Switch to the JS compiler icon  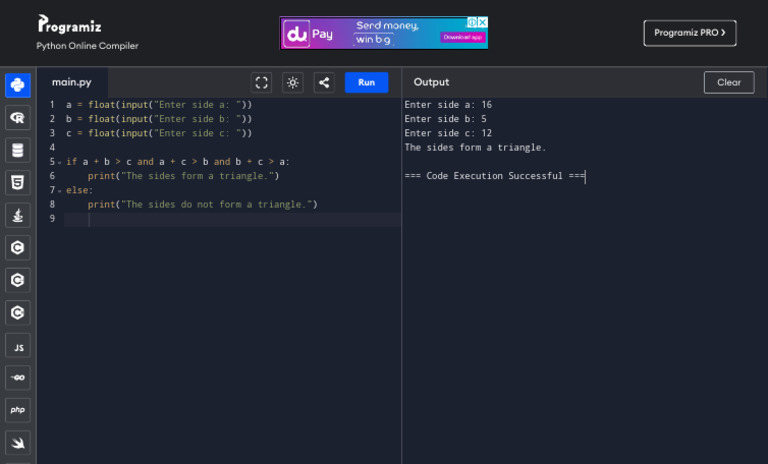[x=18, y=345]
